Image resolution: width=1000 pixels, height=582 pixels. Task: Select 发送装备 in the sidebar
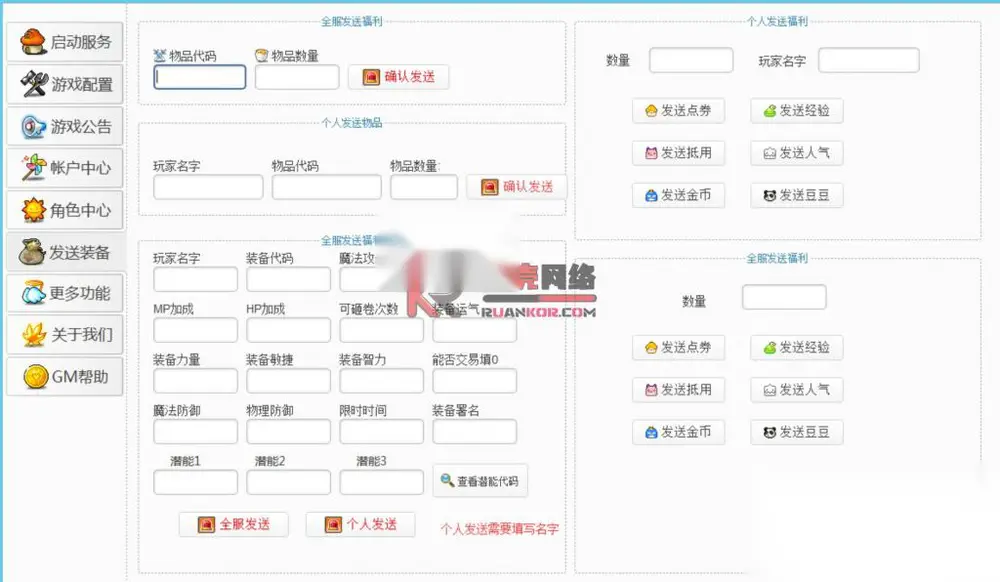tap(65, 252)
